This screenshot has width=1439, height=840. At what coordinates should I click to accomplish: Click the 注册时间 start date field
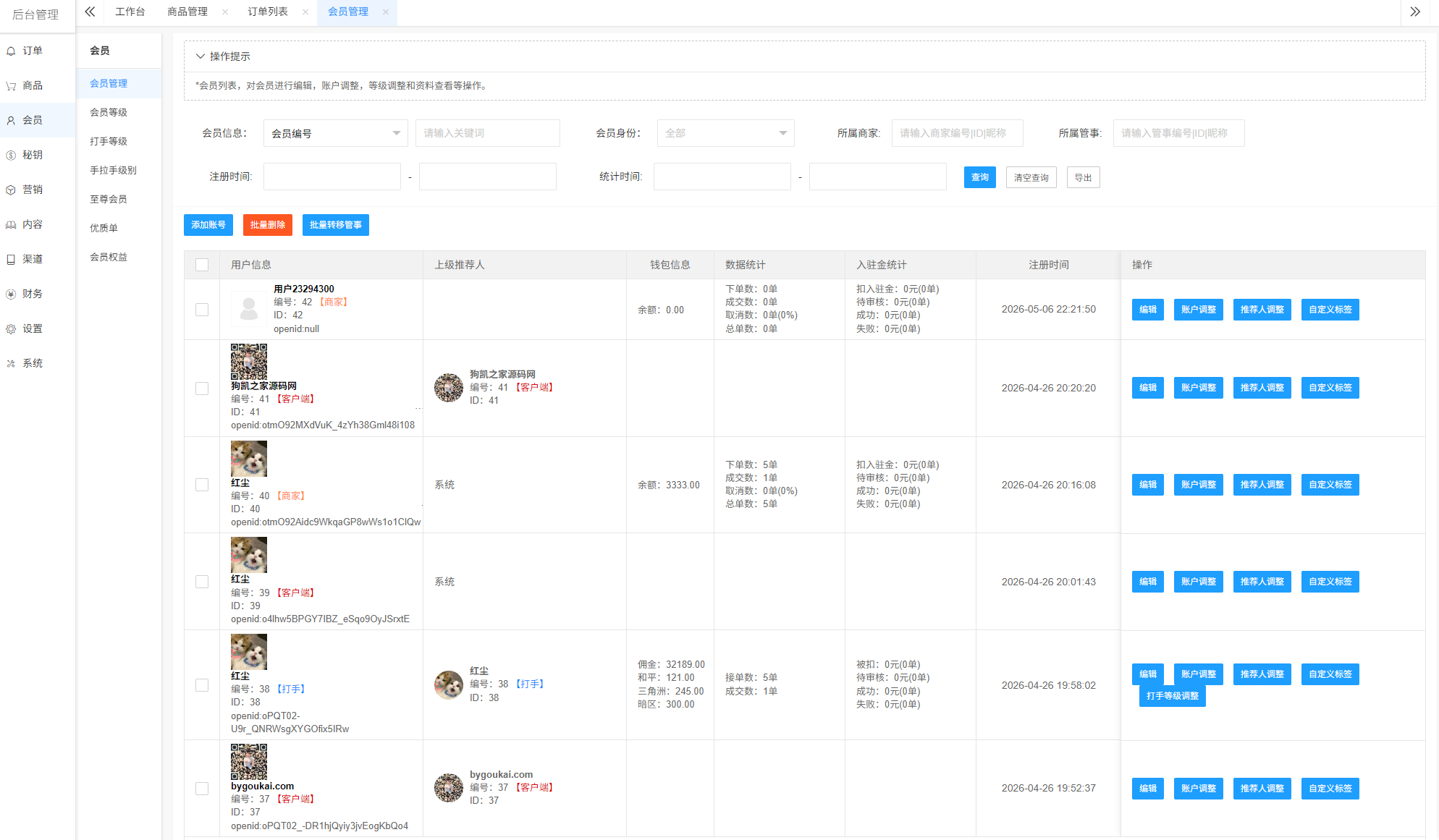(332, 177)
